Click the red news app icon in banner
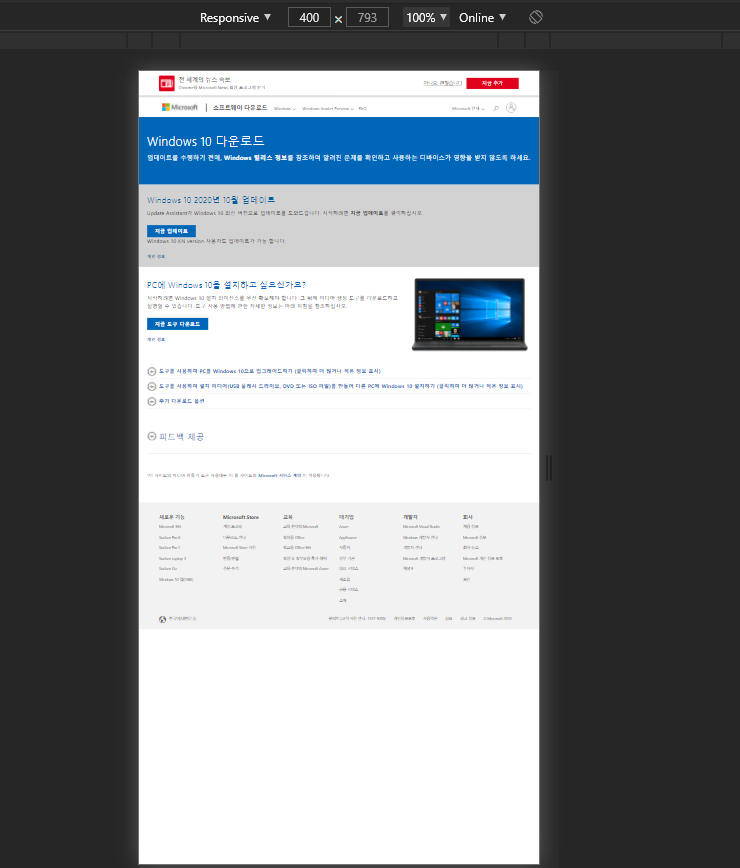The image size is (740, 868). pyautogui.click(x=167, y=83)
